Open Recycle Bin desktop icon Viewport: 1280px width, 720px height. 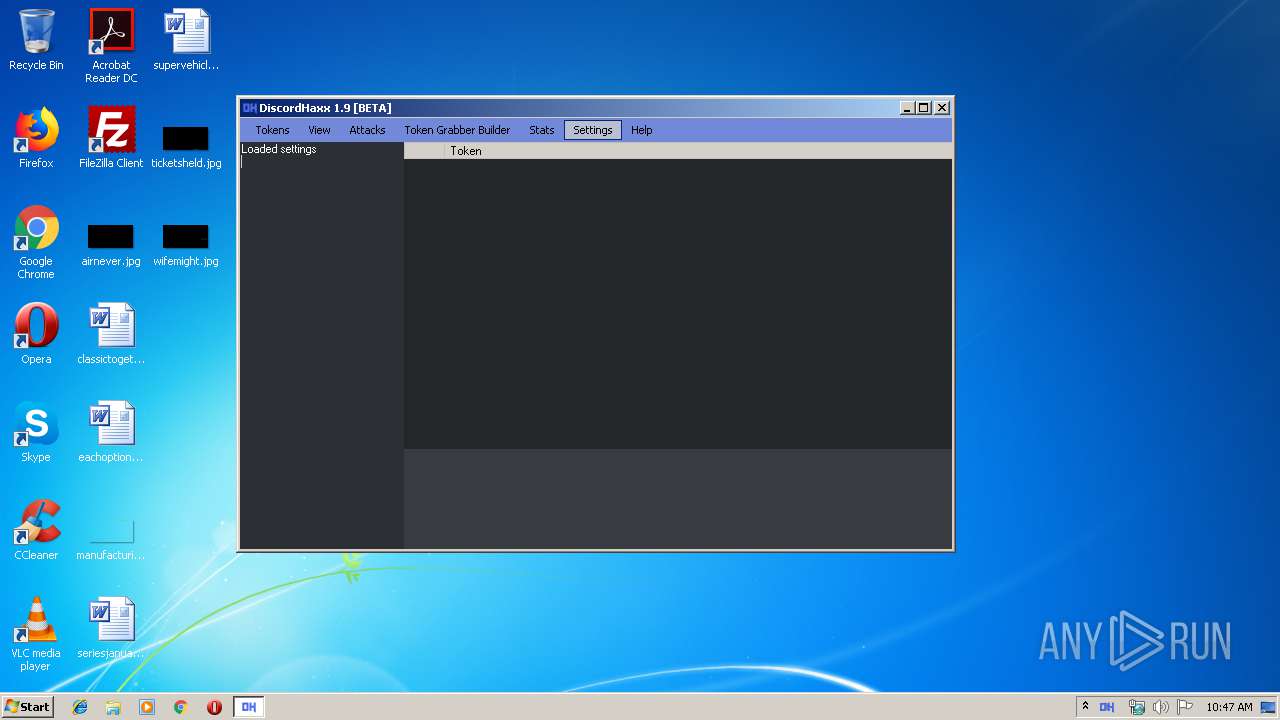coord(36,40)
